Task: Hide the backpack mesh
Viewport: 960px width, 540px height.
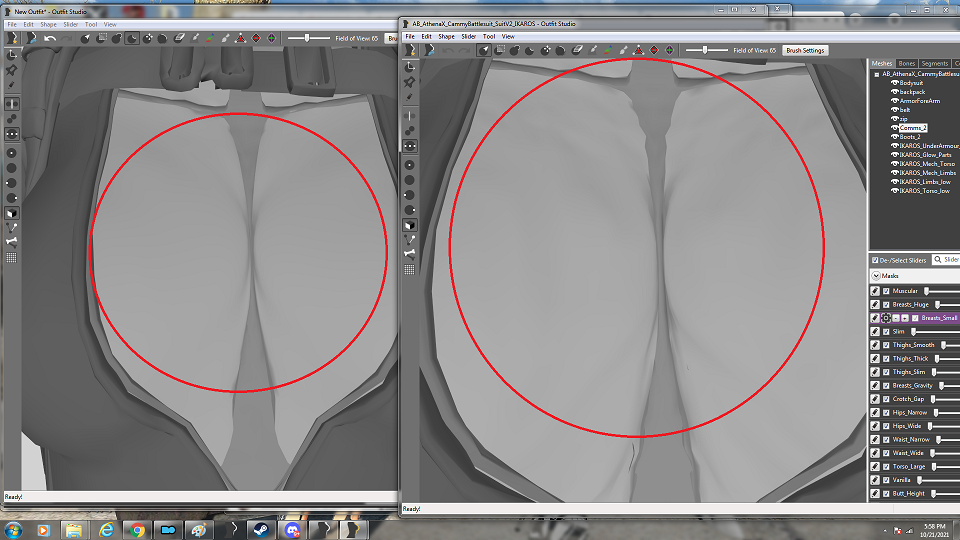Action: coord(894,92)
